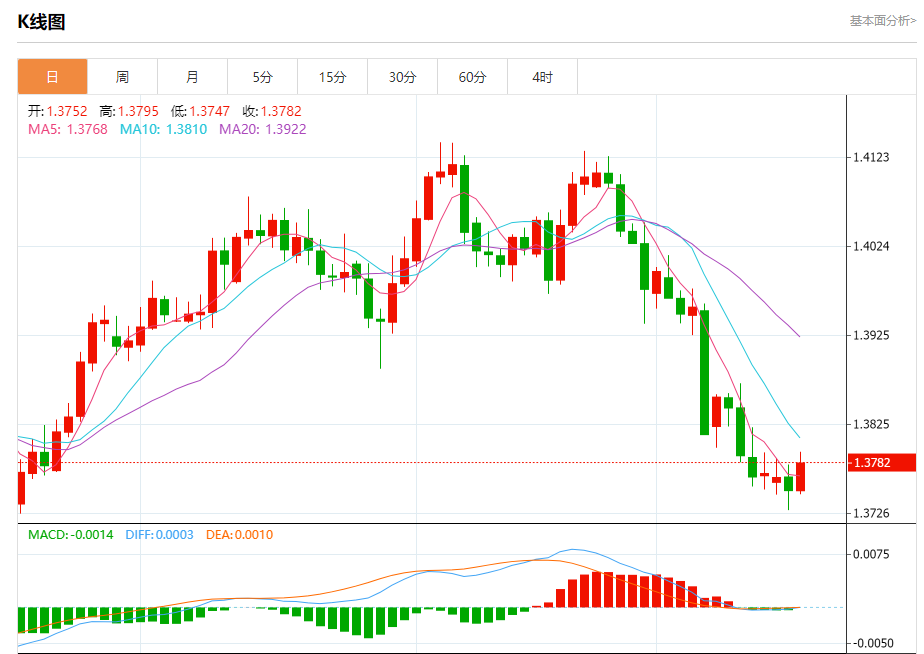
Task: Open the 基本面分析 link
Action: pos(881,20)
